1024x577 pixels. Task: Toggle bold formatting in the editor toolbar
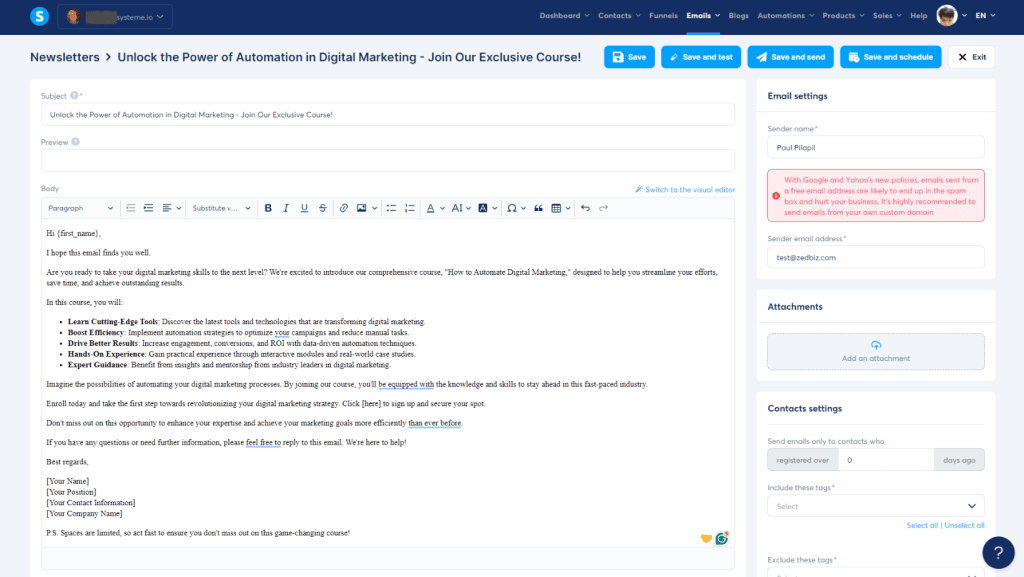click(x=268, y=208)
